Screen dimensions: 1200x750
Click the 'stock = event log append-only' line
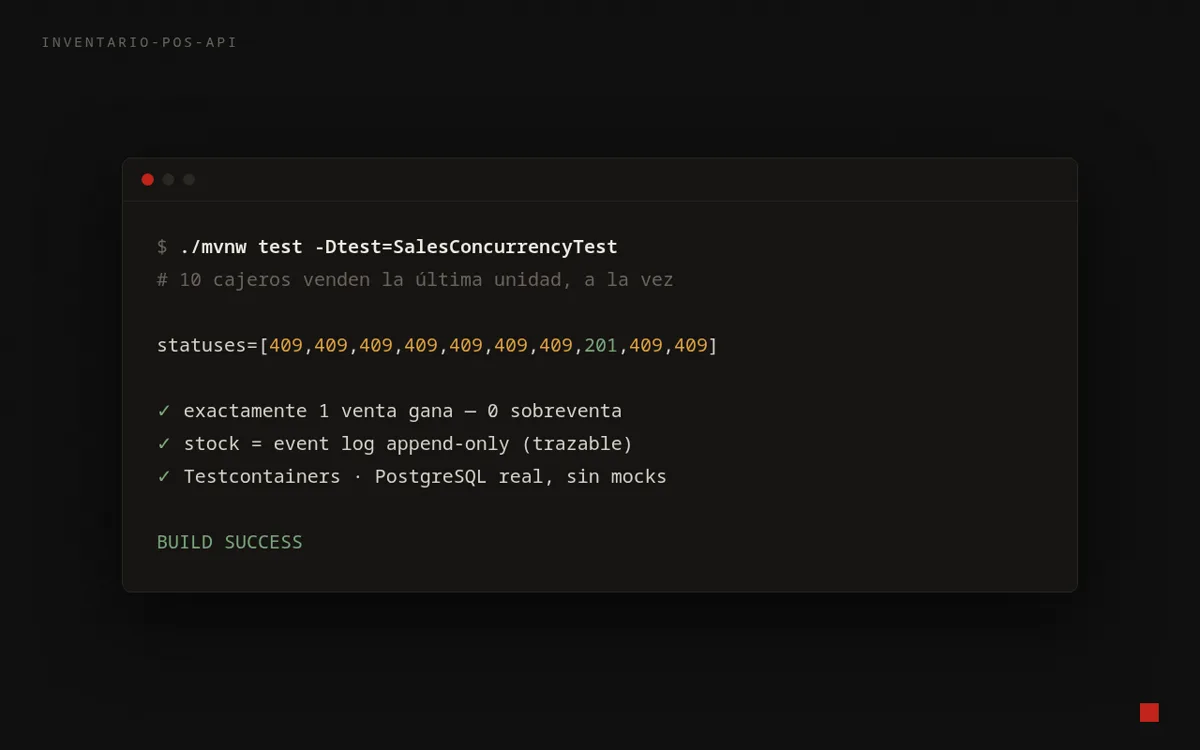coord(408,444)
